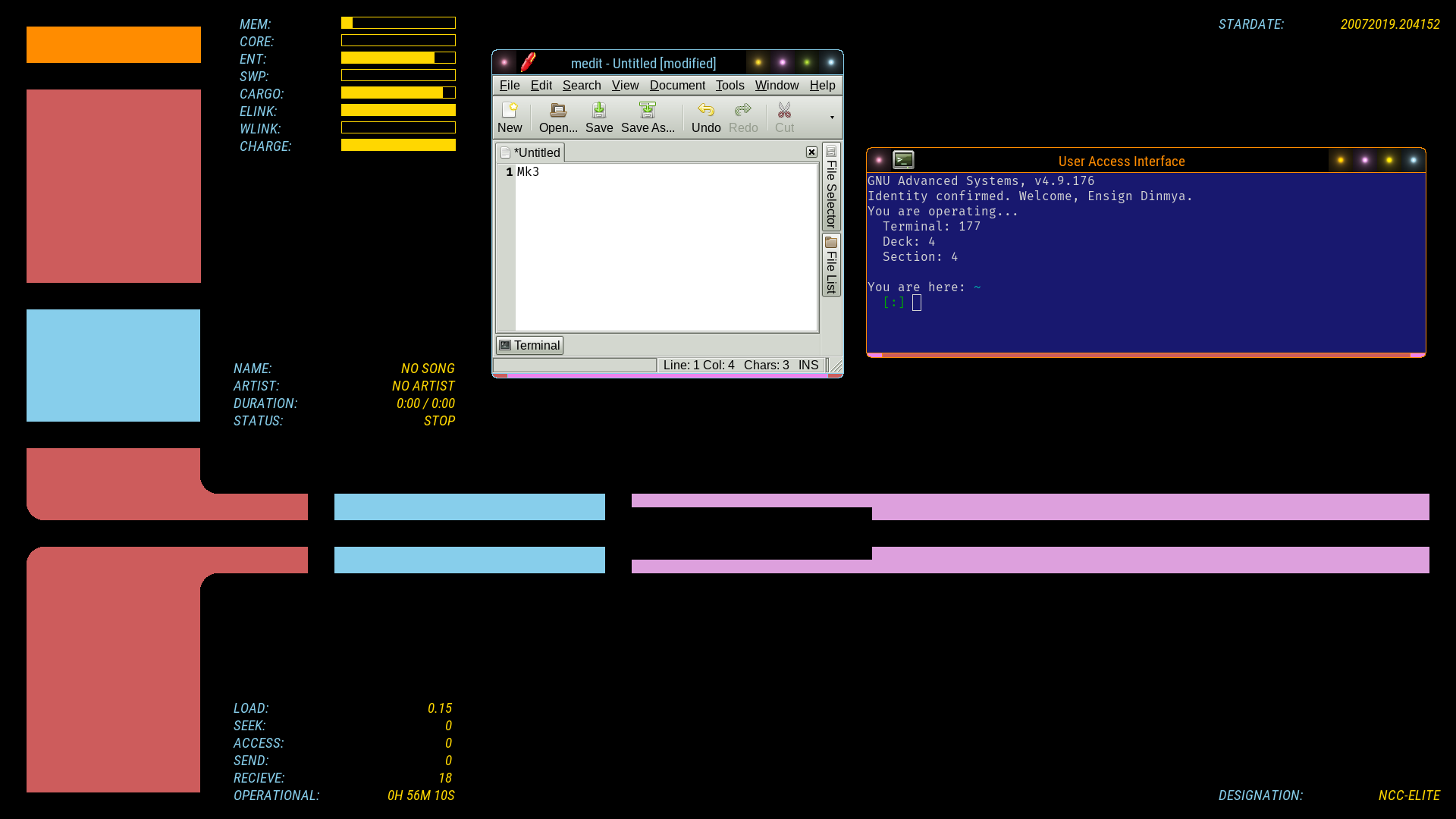
Task: Click the terminal line 'Terminal: 177'
Action: [931, 226]
